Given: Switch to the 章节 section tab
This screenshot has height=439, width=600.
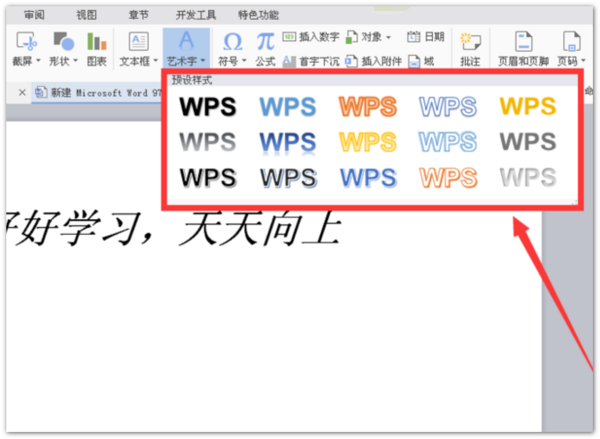Looking at the screenshot, I should 139,15.
